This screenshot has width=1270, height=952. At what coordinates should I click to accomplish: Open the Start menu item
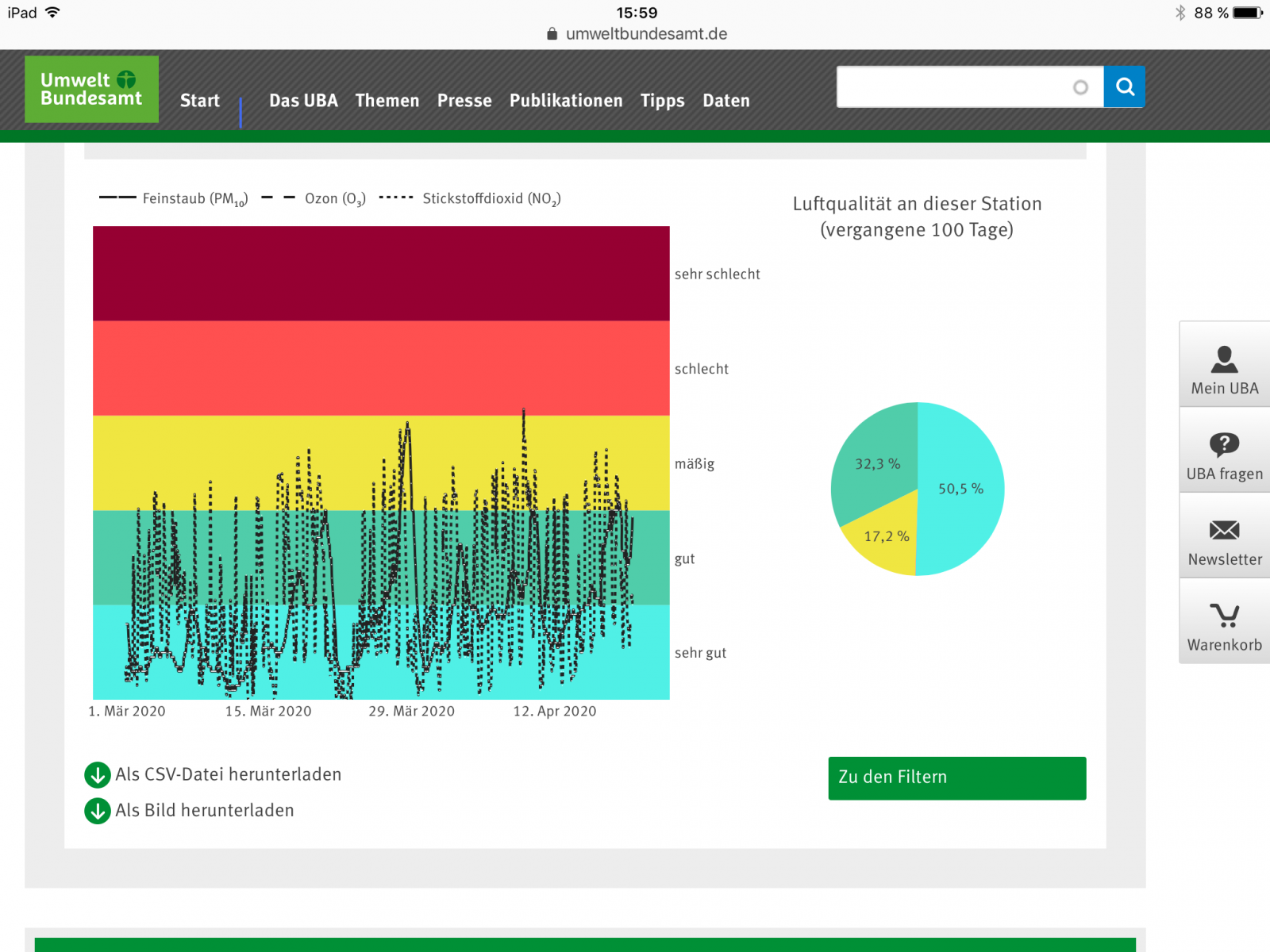(x=200, y=101)
